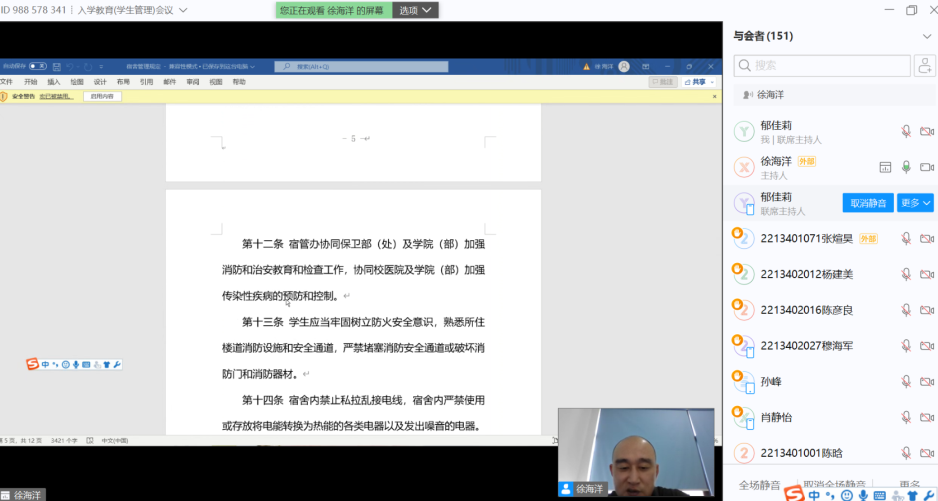The height and width of the screenshot is (501, 938).
Task: Click muted microphone icon for 2213401071张煊昊
Action: [x=906, y=239]
